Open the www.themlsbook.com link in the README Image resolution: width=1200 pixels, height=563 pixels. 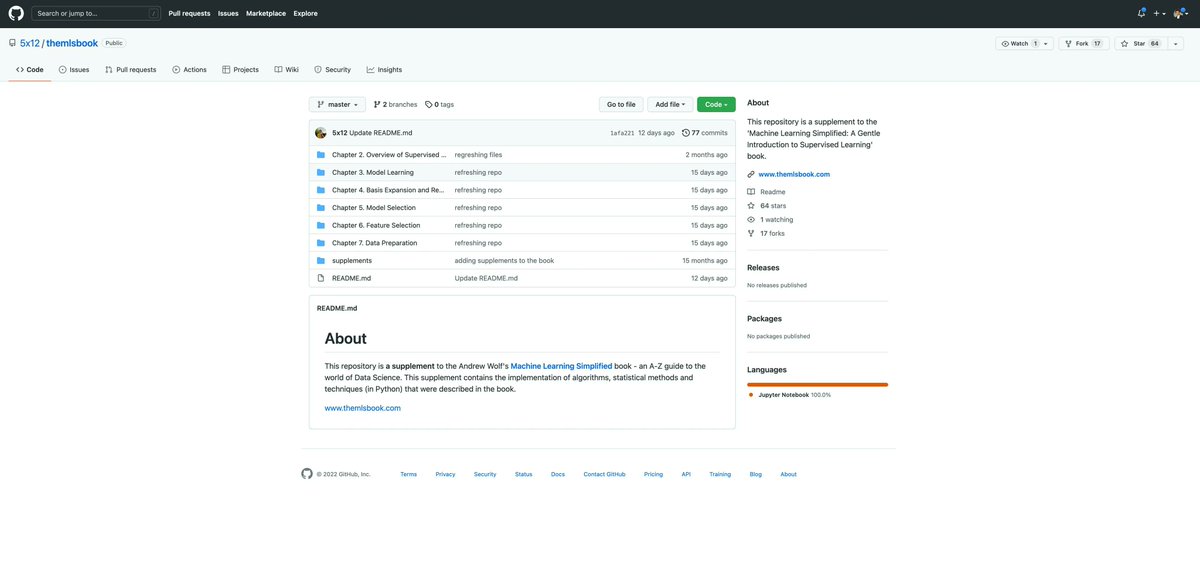362,408
